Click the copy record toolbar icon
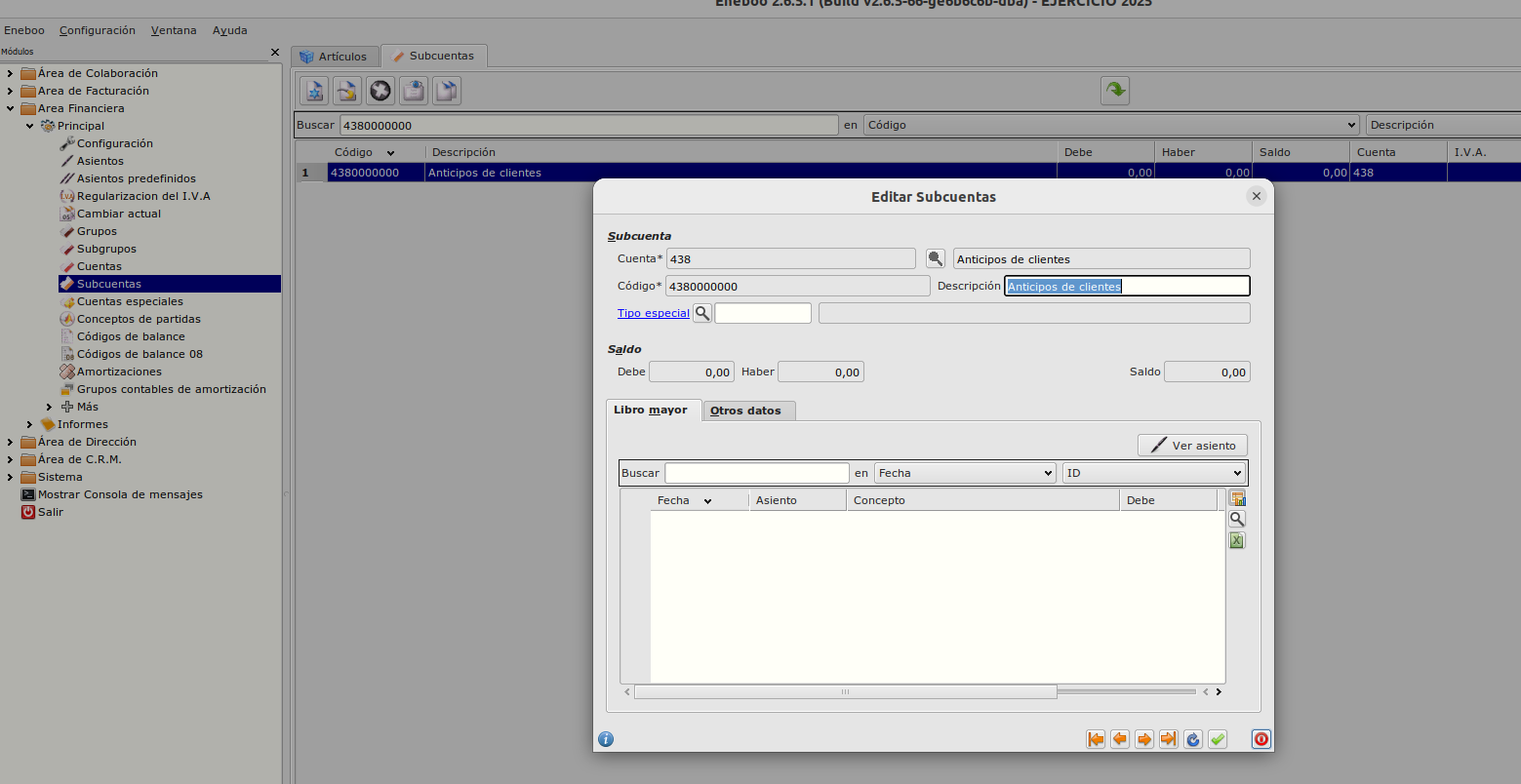 pos(447,91)
